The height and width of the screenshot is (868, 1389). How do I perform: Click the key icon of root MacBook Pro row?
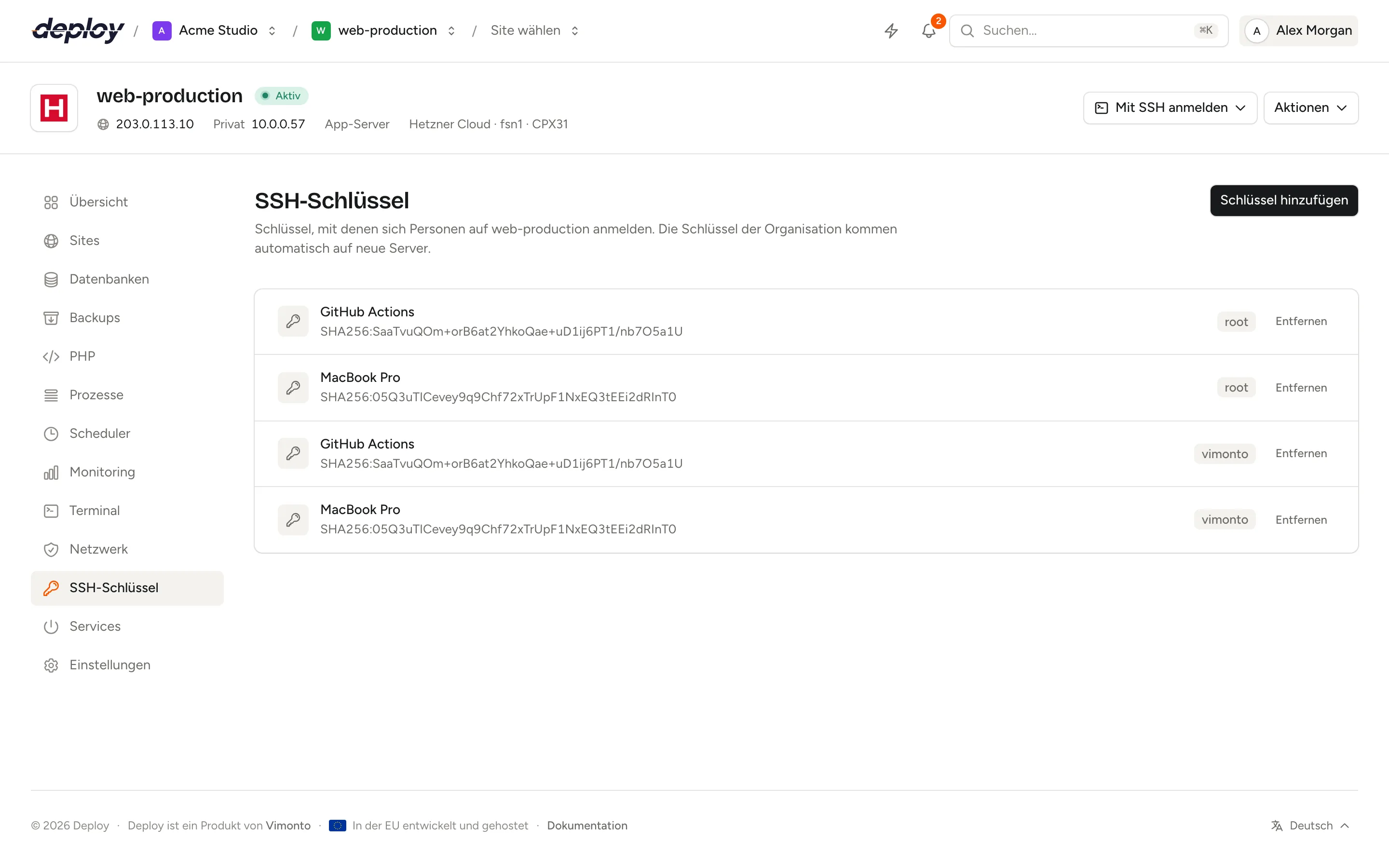[x=293, y=388]
